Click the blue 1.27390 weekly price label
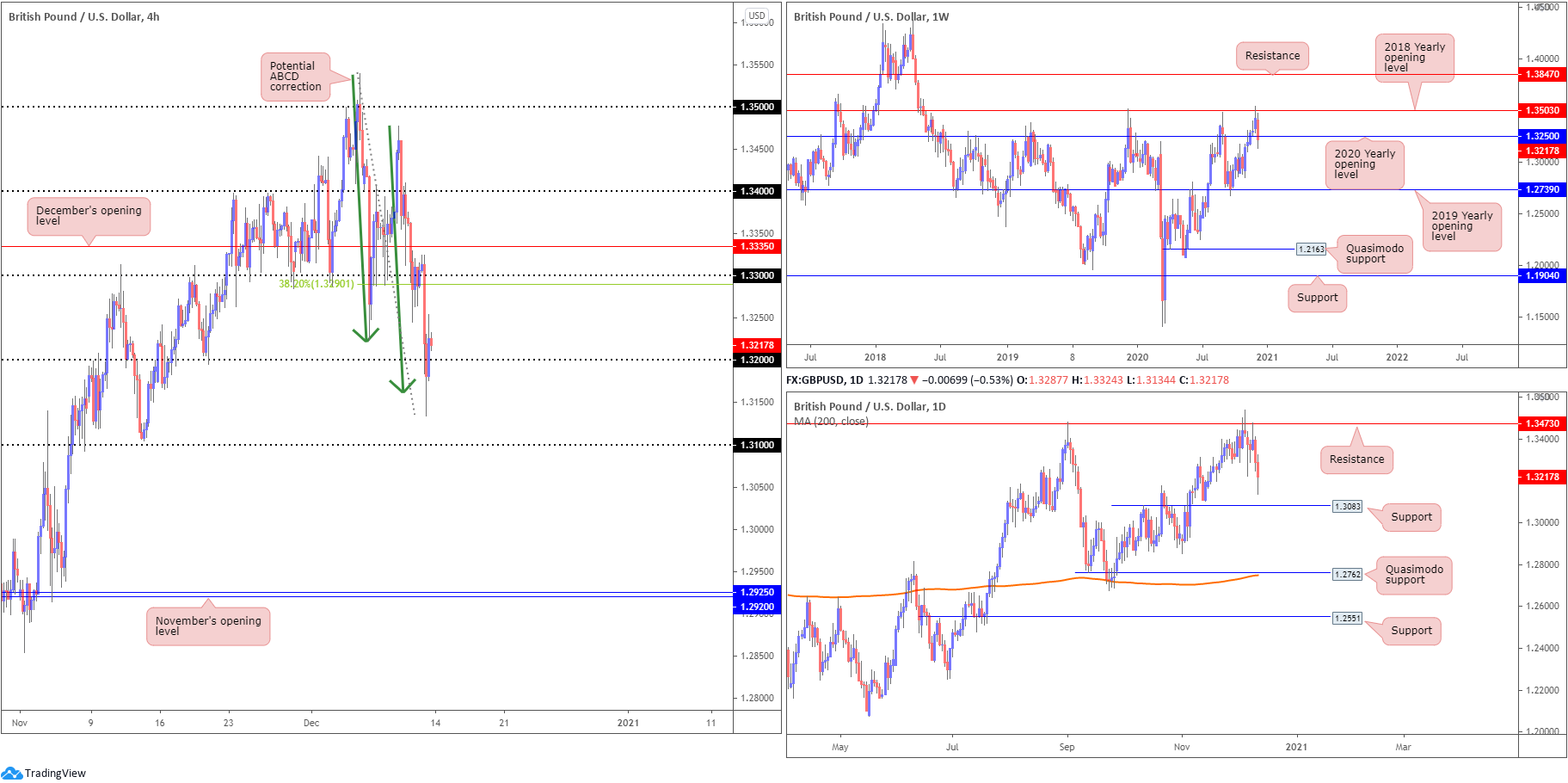This screenshot has height=783, width=1568. (1542, 189)
